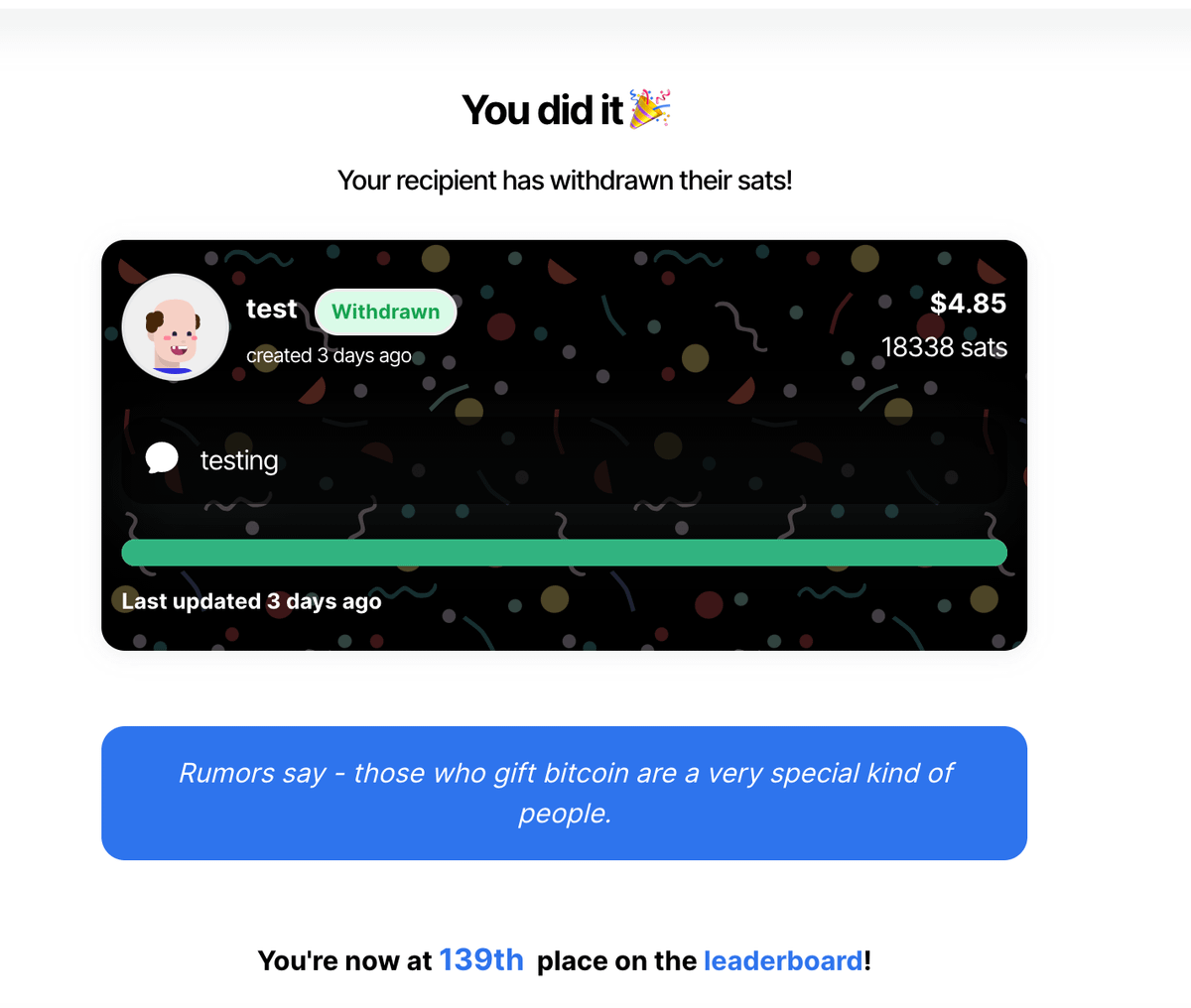
Task: Click the cartoon face avatar
Action: [176, 328]
